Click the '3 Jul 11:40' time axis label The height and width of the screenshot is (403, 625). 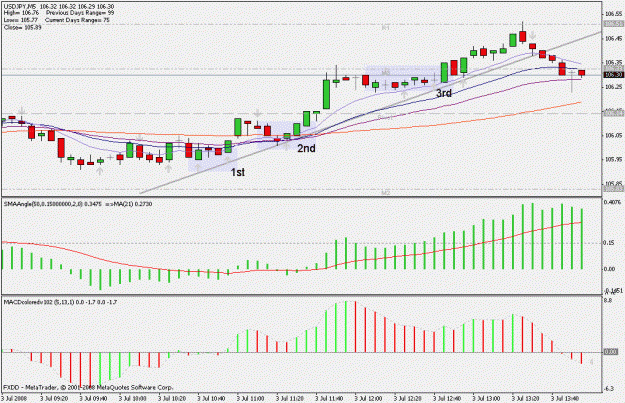[x=329, y=398]
